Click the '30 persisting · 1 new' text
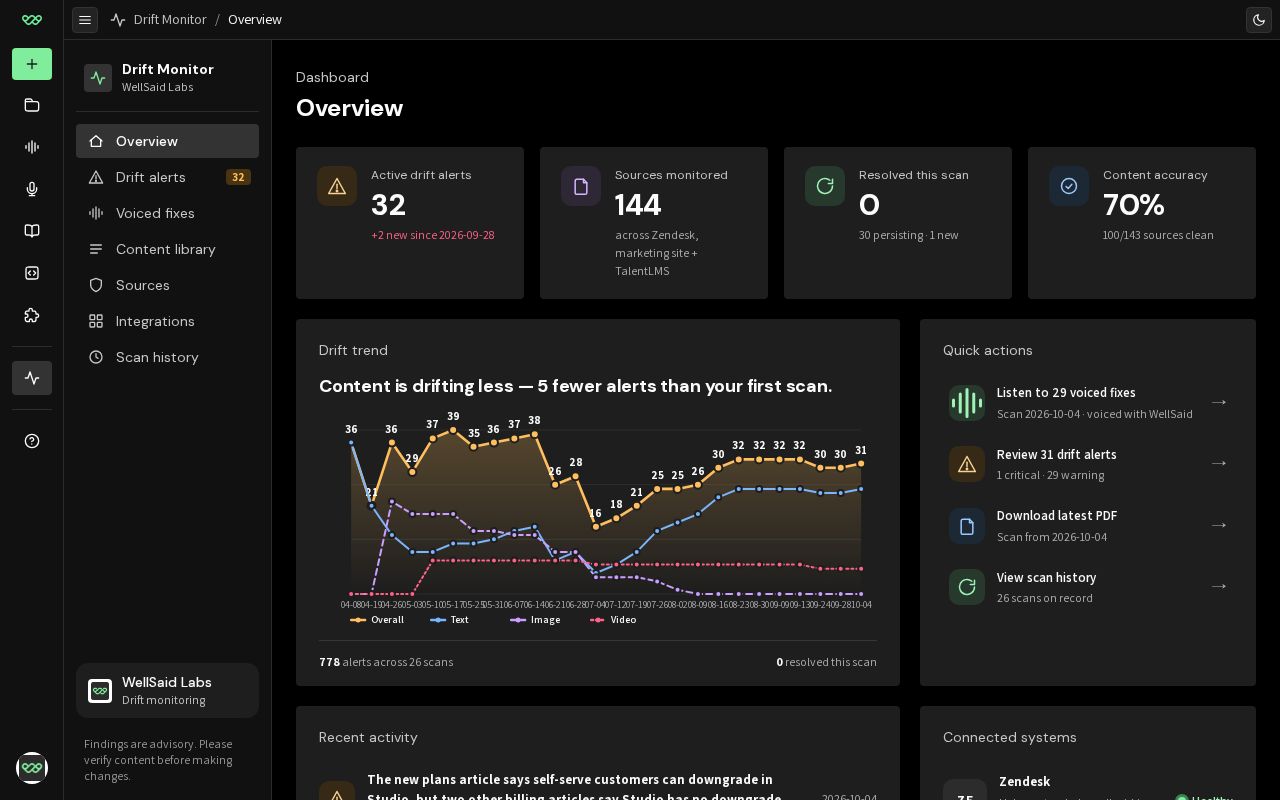Screen dimensions: 1280x800 pos(909,235)
